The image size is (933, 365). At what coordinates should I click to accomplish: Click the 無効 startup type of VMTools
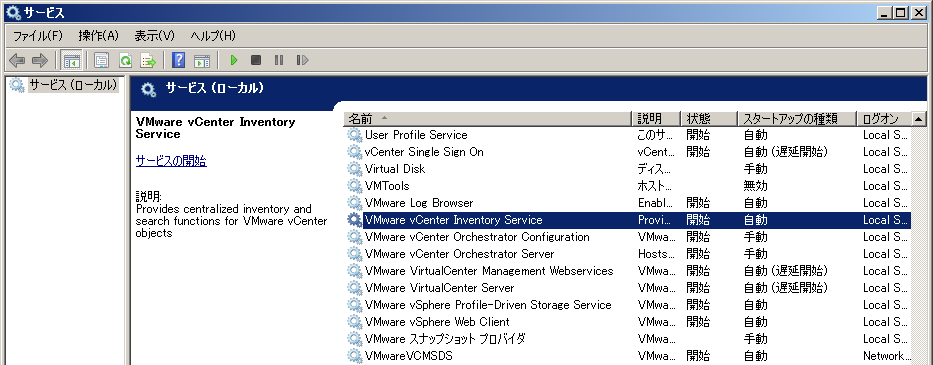tap(756, 186)
